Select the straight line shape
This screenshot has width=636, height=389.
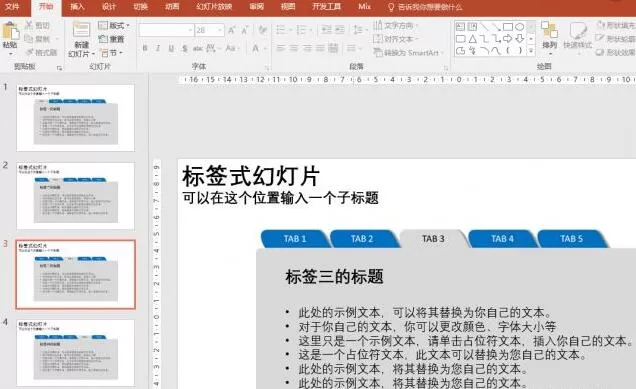pyautogui.click(x=484, y=27)
